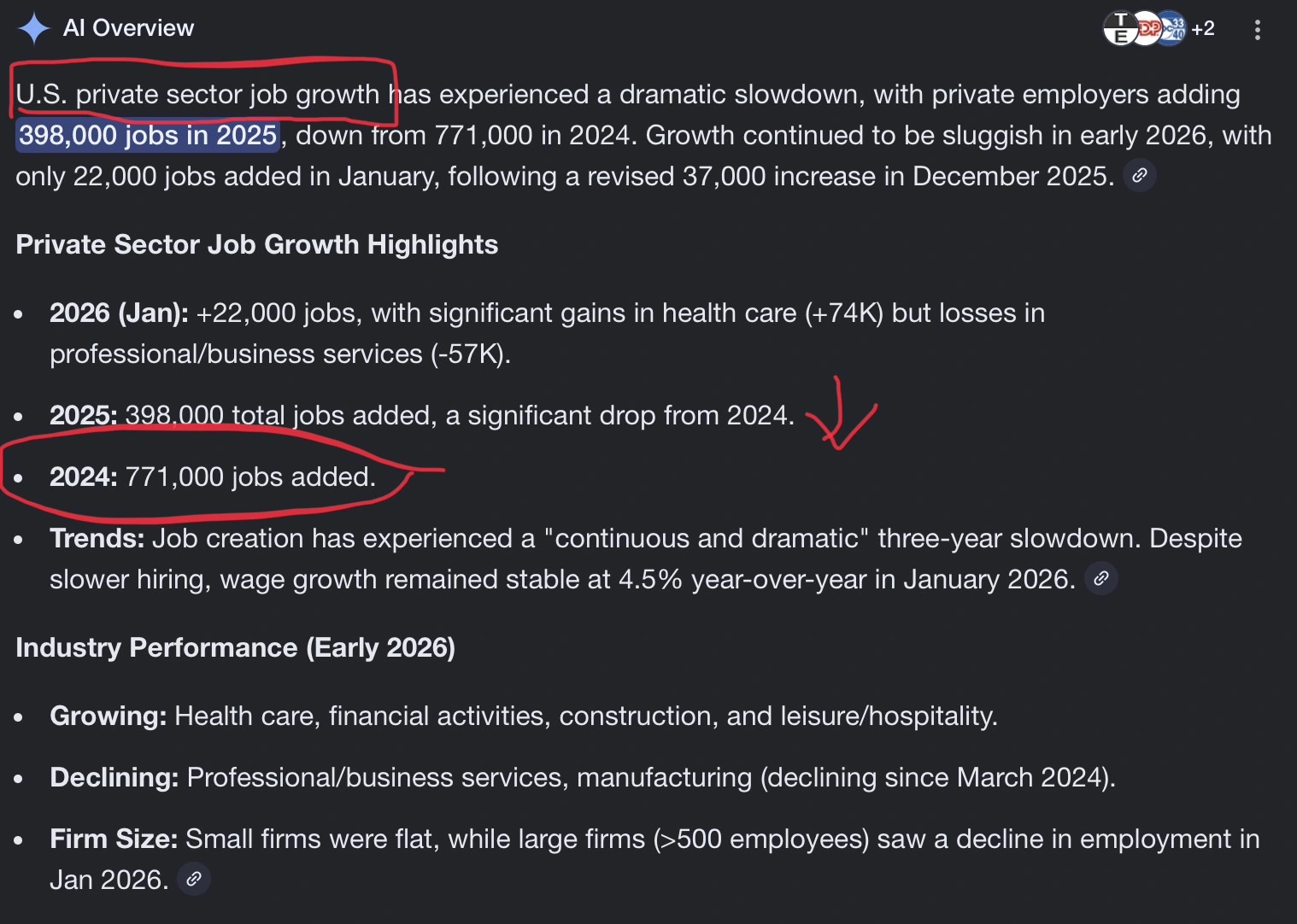Click the "Trends:" bullet label
1297x924 pixels.
[97, 538]
